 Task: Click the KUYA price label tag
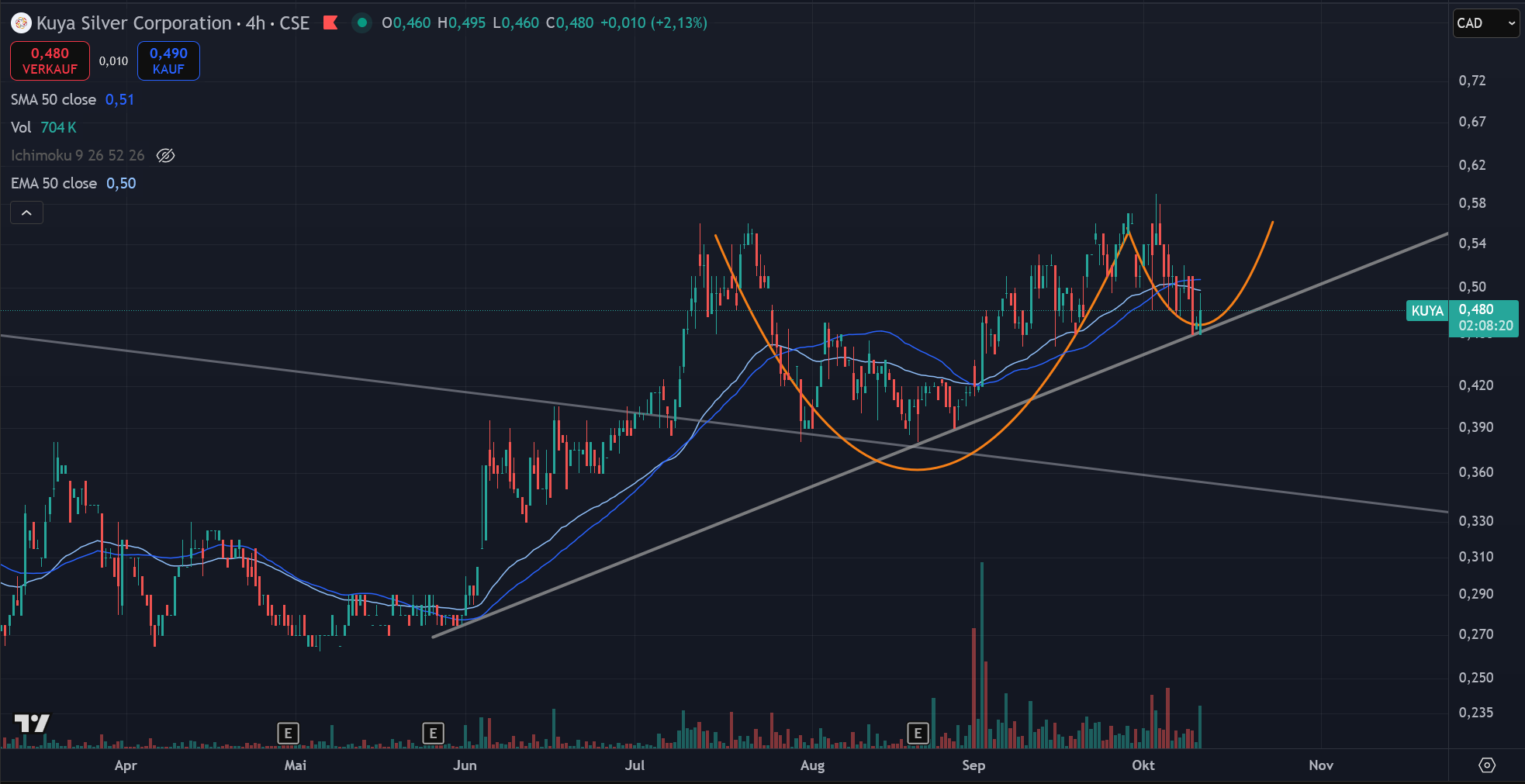tap(1427, 311)
